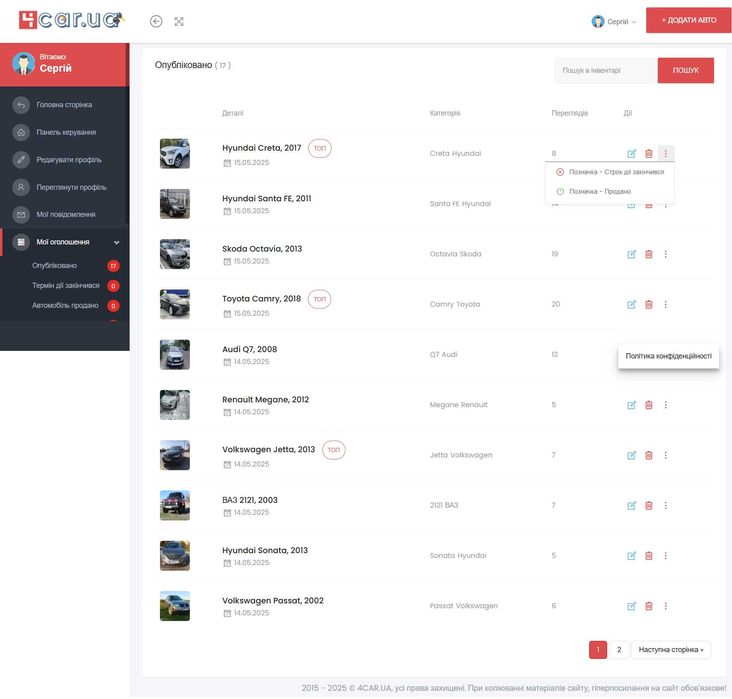This screenshot has width=732, height=699.
Task: Click the ДОДАТИ АВТО button
Action: point(689,20)
